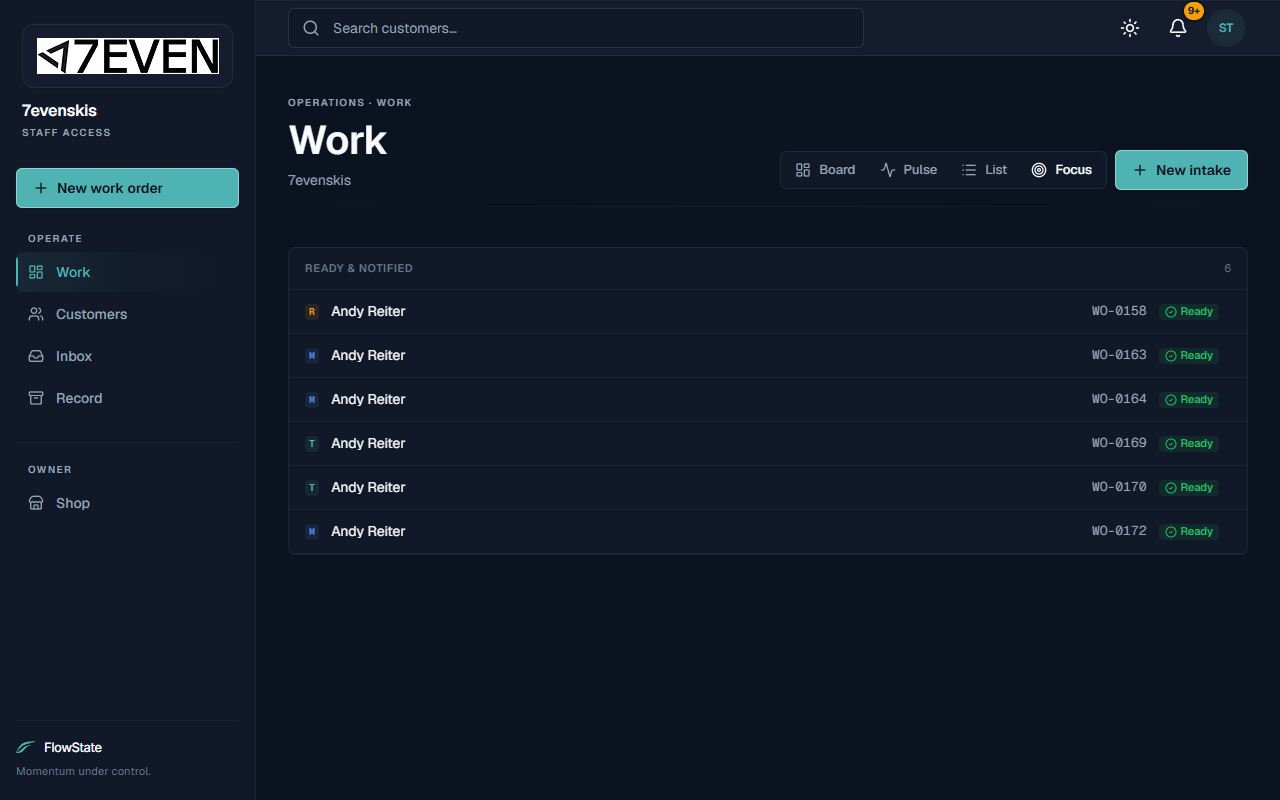The height and width of the screenshot is (800, 1280).
Task: Click work order number WO-0170
Action: (1119, 487)
